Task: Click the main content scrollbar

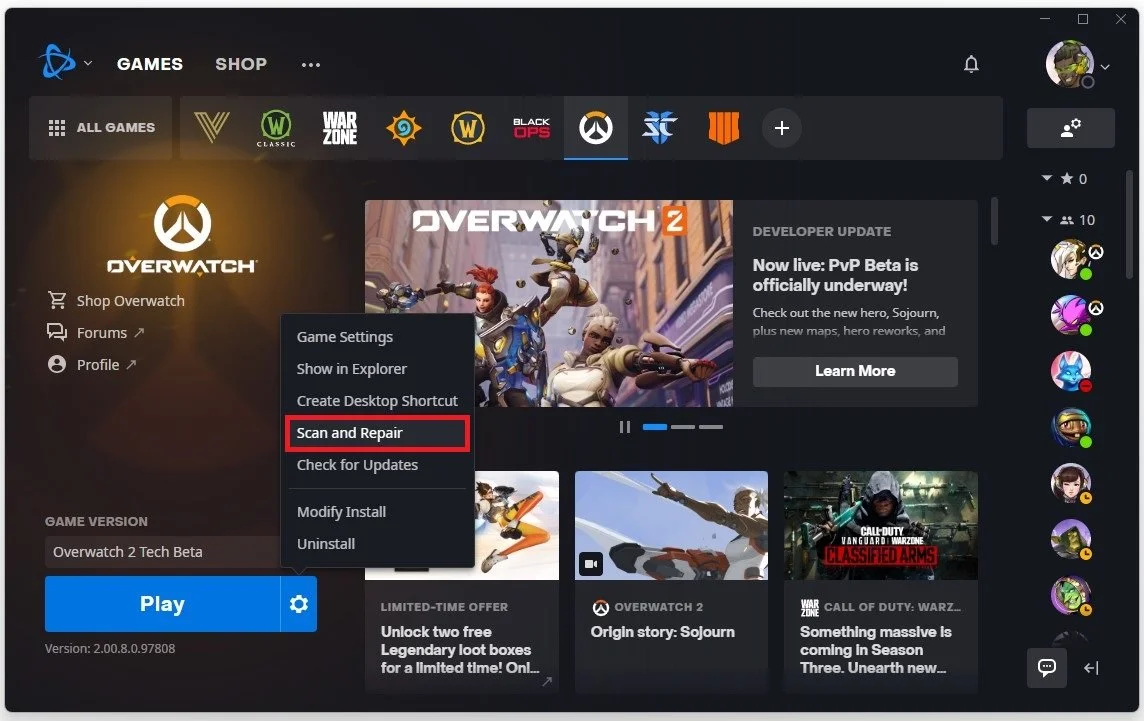Action: pyautogui.click(x=994, y=220)
